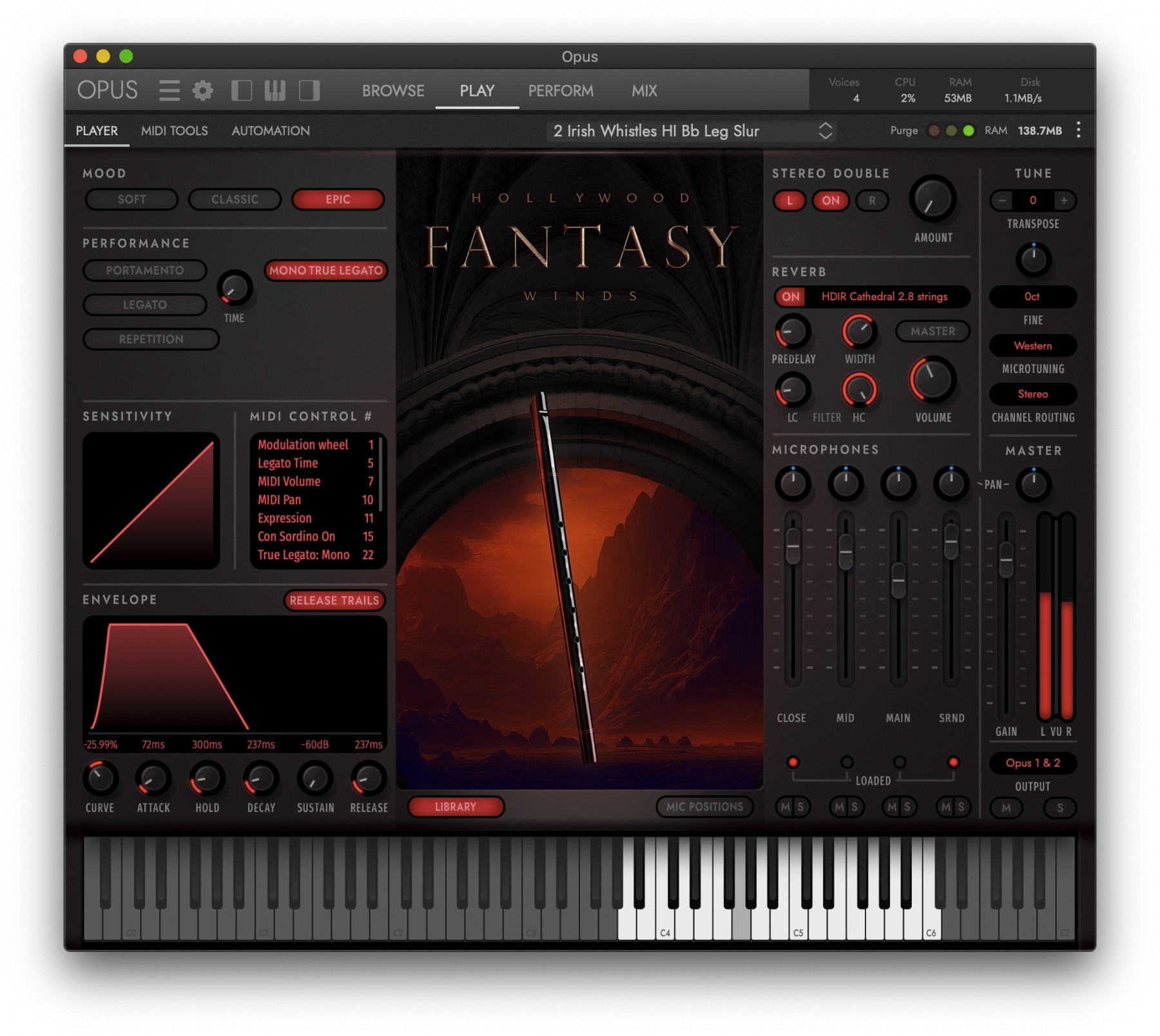Click the Envelope Decay knob
The width and height of the screenshot is (1160, 1036).
pyautogui.click(x=261, y=778)
